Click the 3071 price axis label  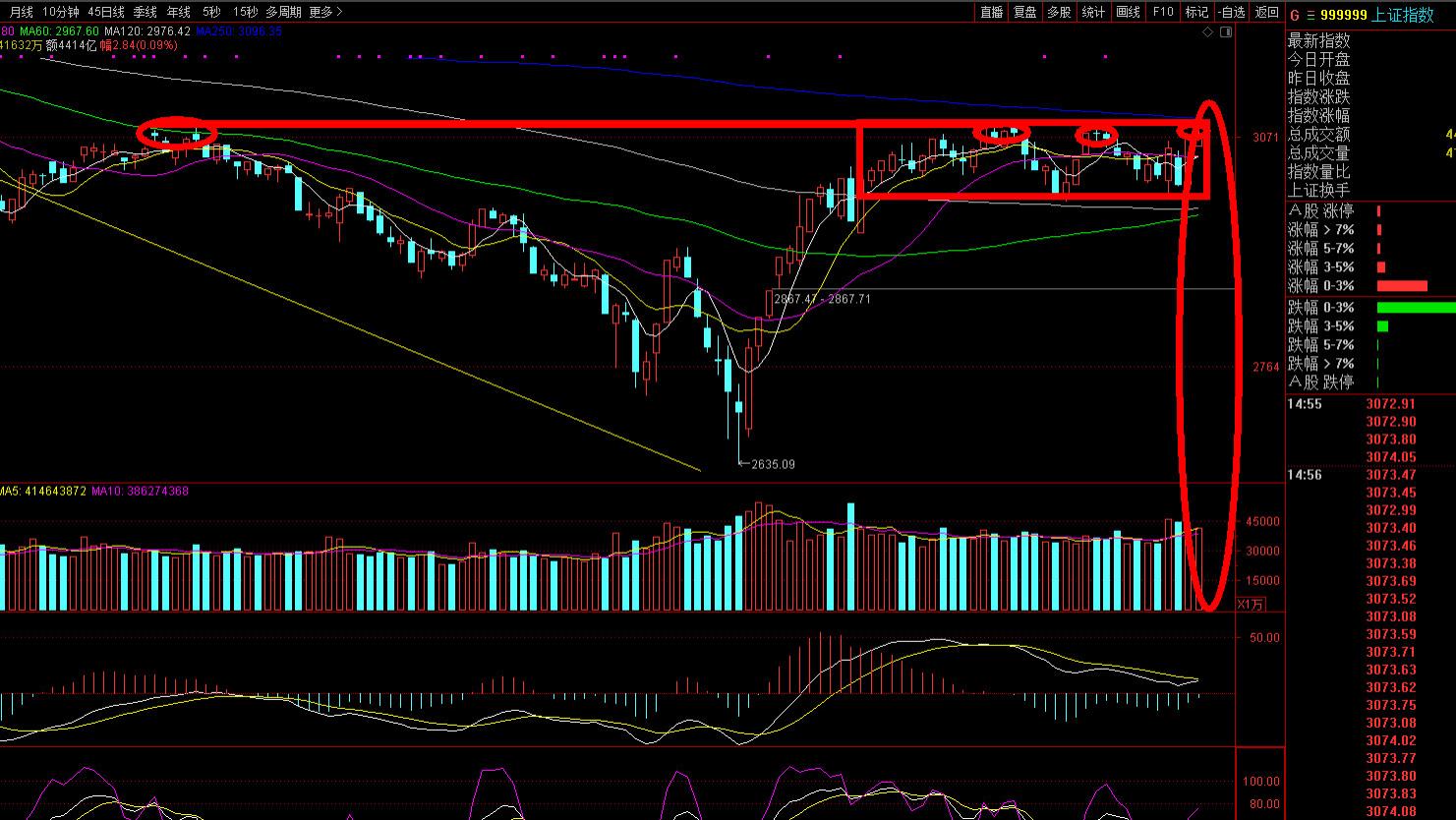(1266, 138)
